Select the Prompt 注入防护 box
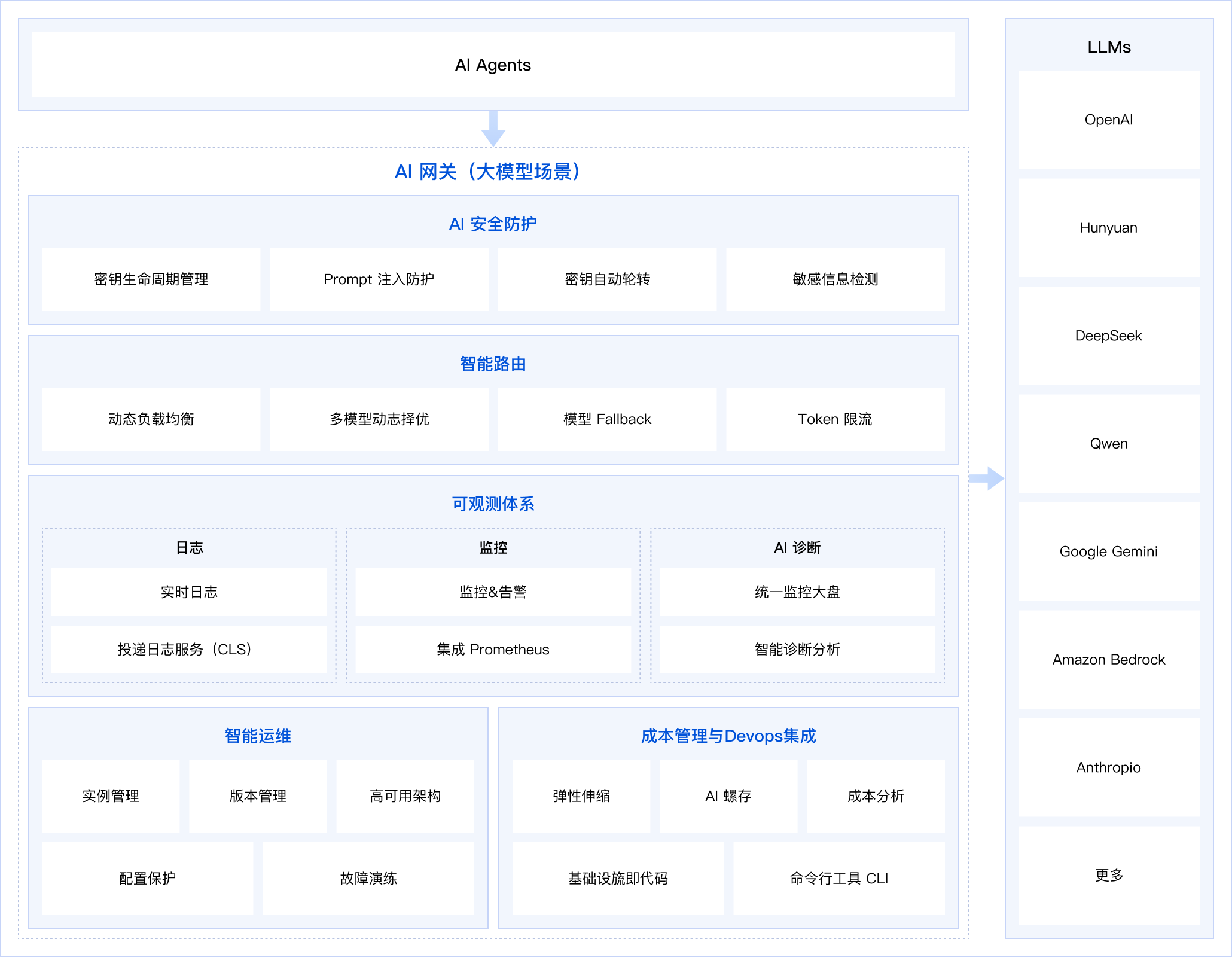The height and width of the screenshot is (957, 1232). (379, 279)
